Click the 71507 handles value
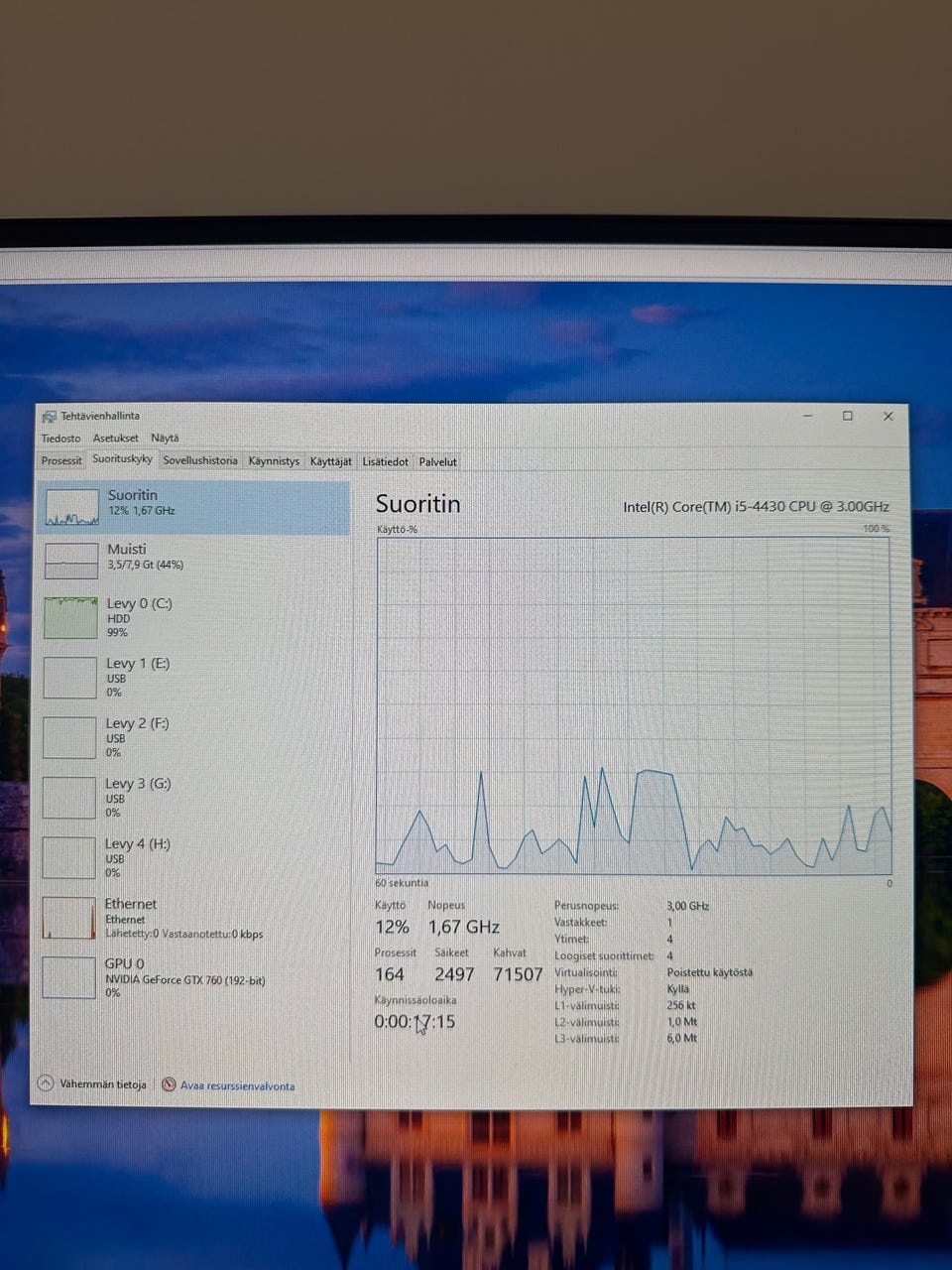The height and width of the screenshot is (1270, 952). click(518, 974)
